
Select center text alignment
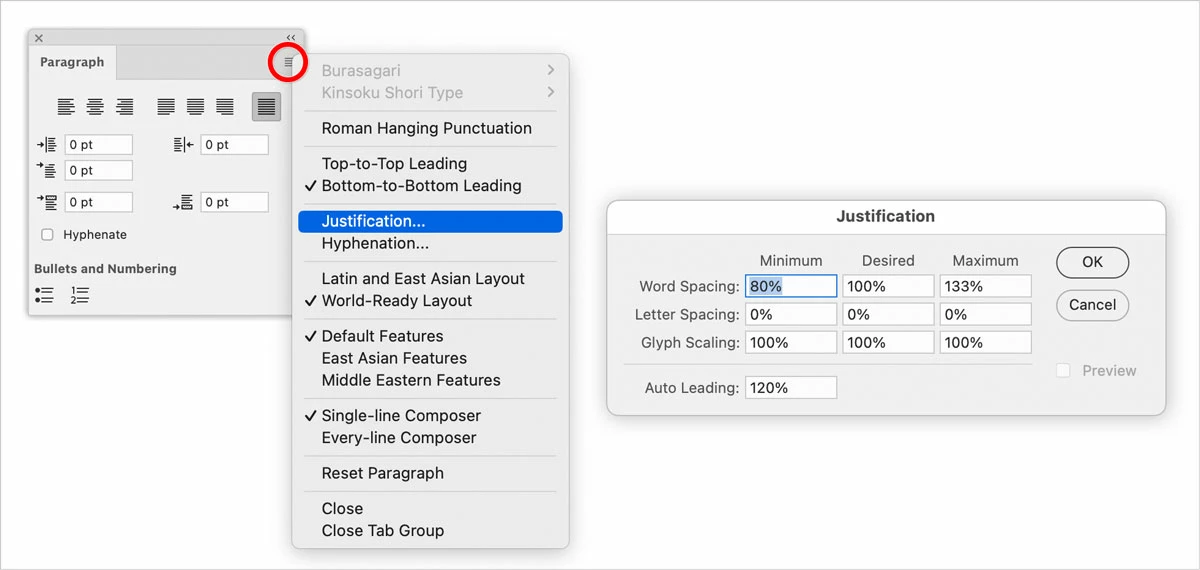(95, 106)
